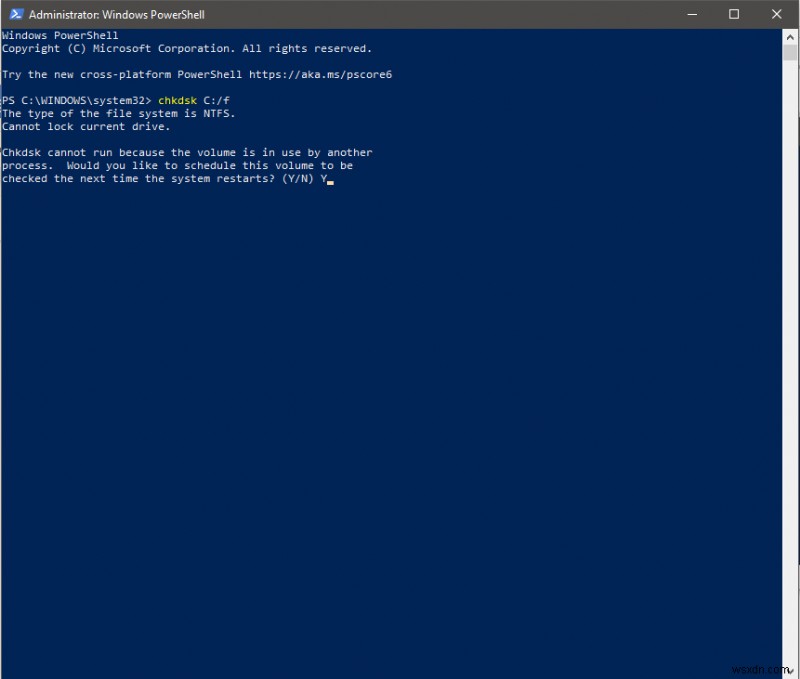Click the yellow "chkdsk" command text
This screenshot has width=800, height=679.
pos(177,101)
